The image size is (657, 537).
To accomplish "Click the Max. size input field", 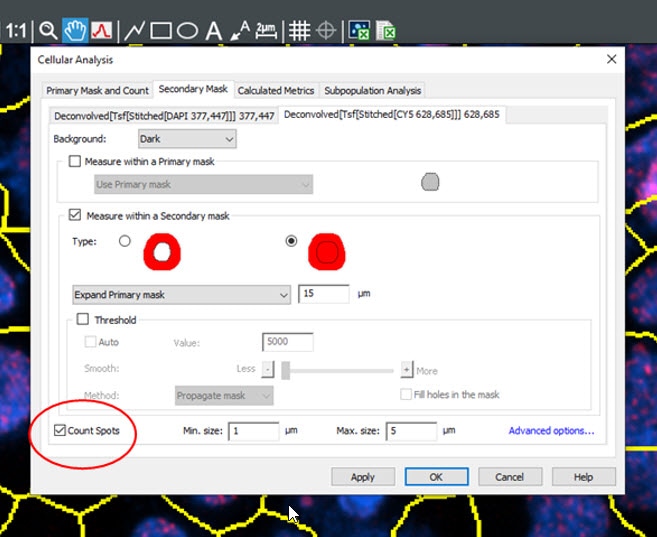I will click(411, 431).
